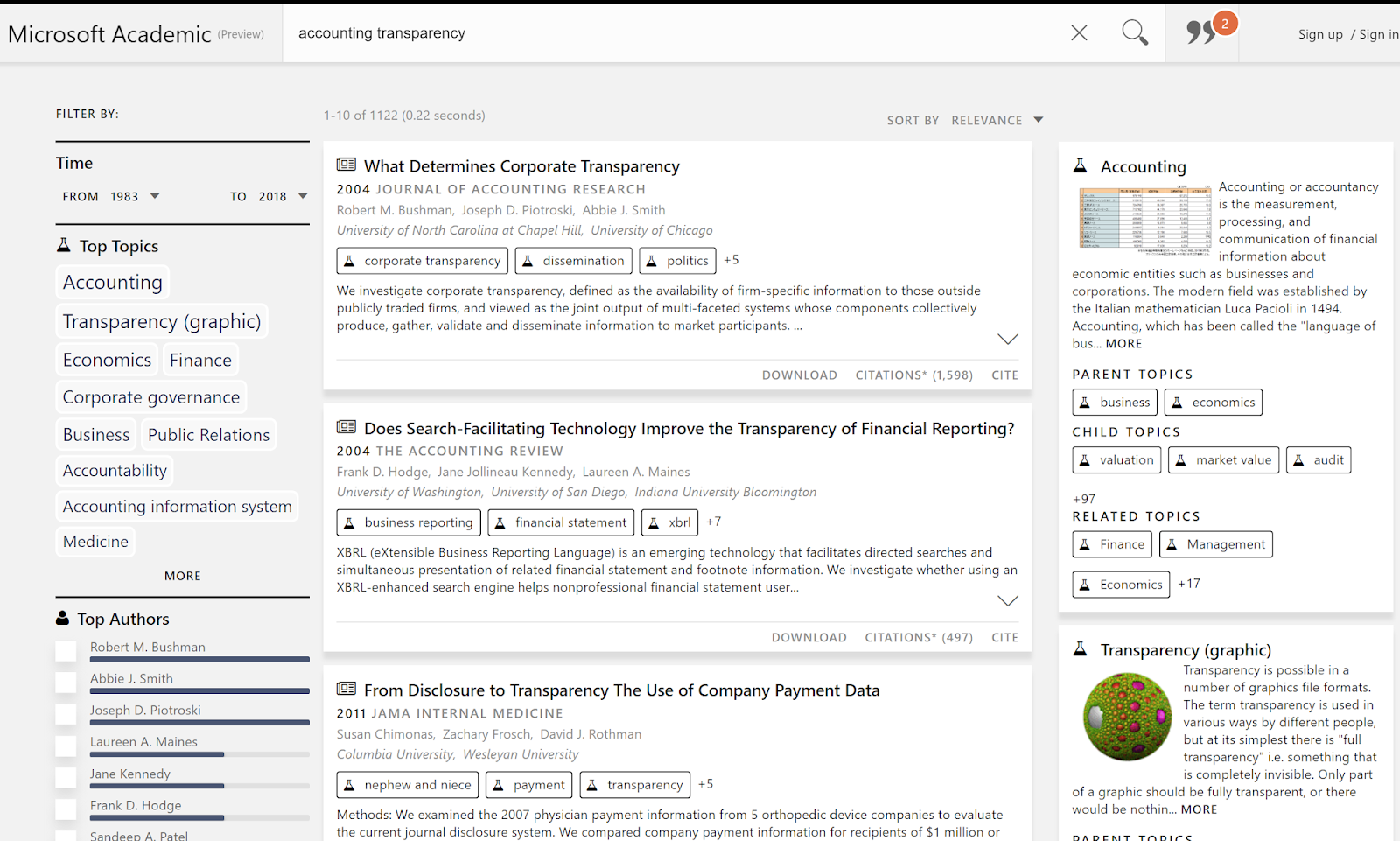
Task: Click Frank D. Hodge relevance bar
Action: pyautogui.click(x=199, y=817)
